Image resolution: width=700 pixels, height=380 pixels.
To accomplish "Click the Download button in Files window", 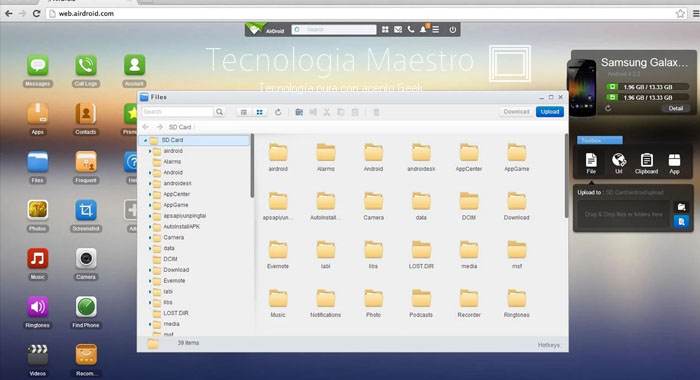I will click(516, 112).
